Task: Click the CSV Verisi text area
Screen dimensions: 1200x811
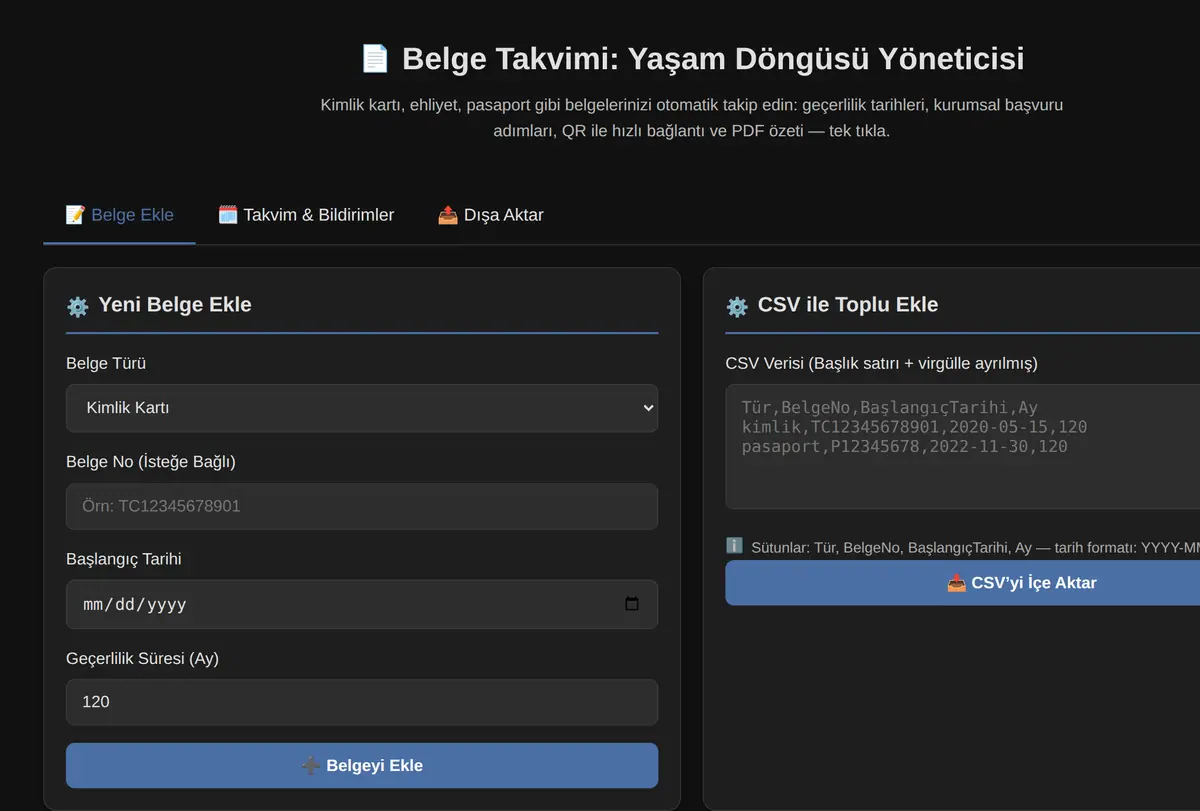Action: (962, 447)
